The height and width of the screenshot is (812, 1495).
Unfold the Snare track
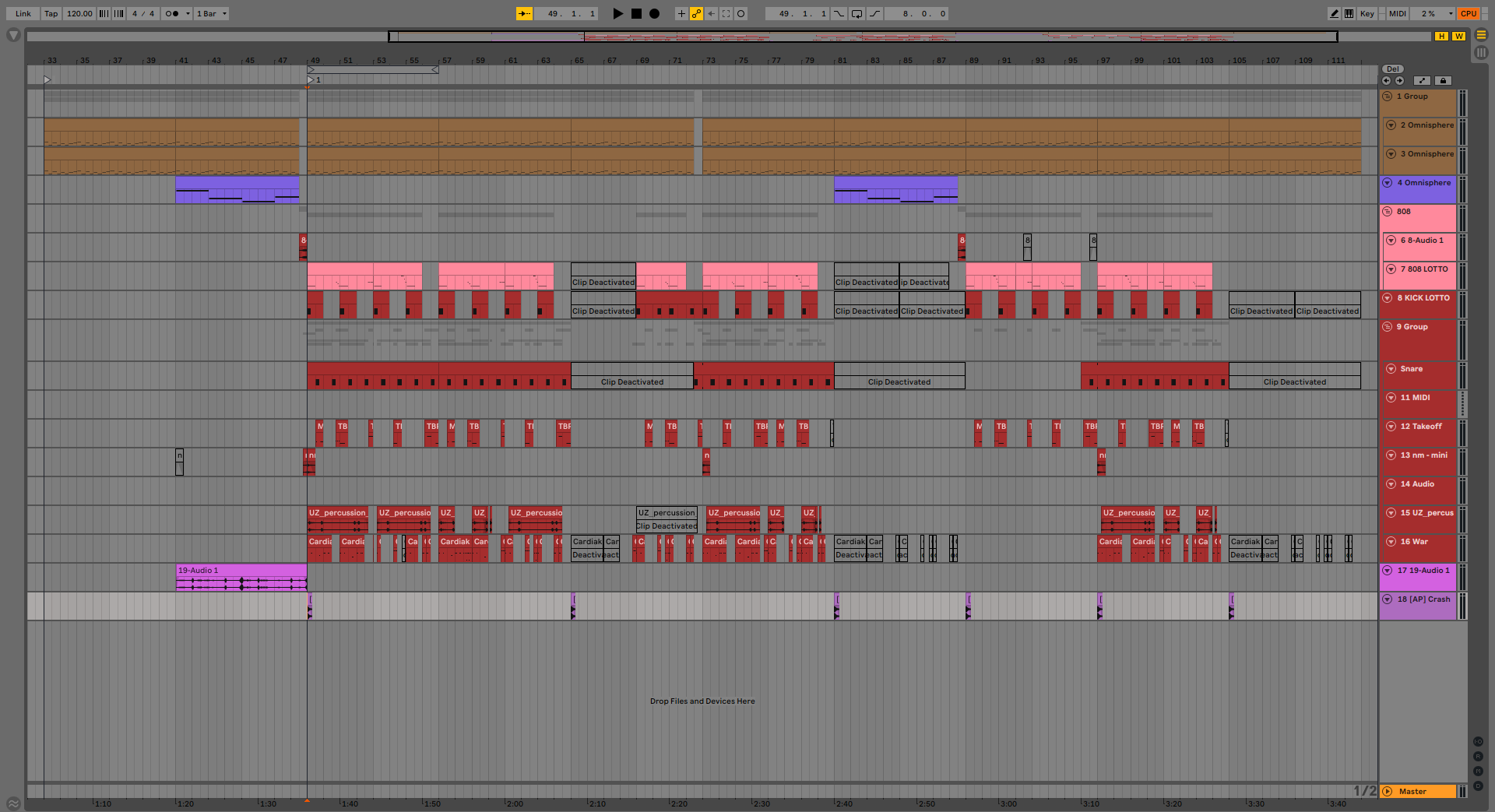click(x=1391, y=369)
